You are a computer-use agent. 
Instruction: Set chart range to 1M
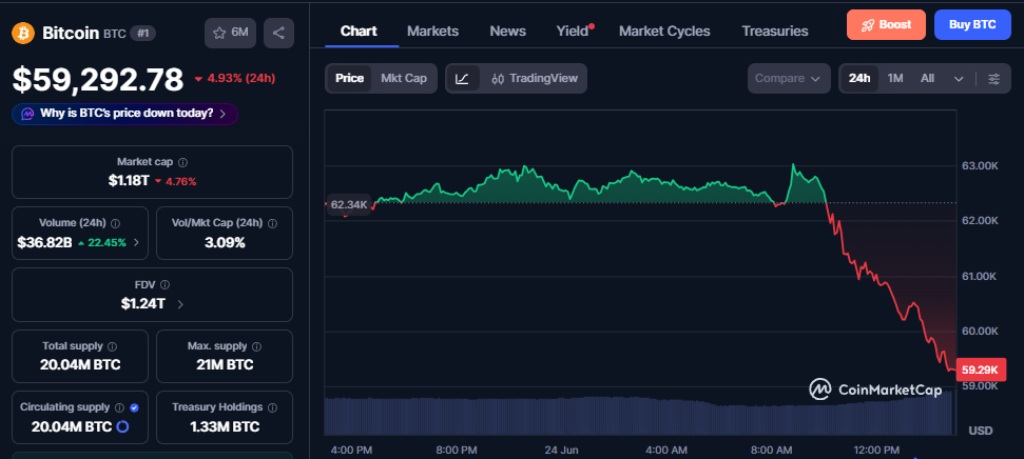click(895, 78)
